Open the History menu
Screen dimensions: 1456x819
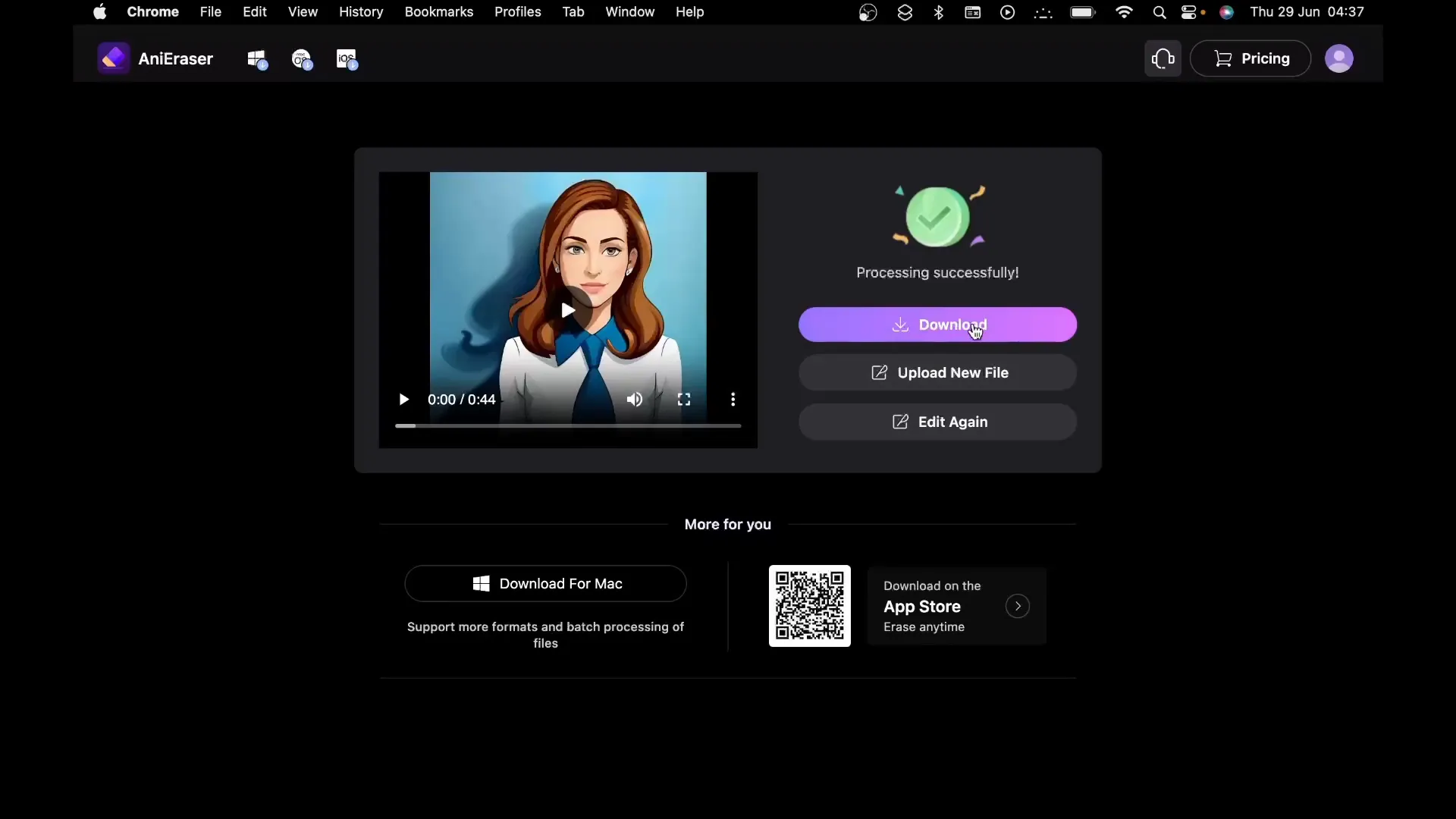tap(361, 12)
